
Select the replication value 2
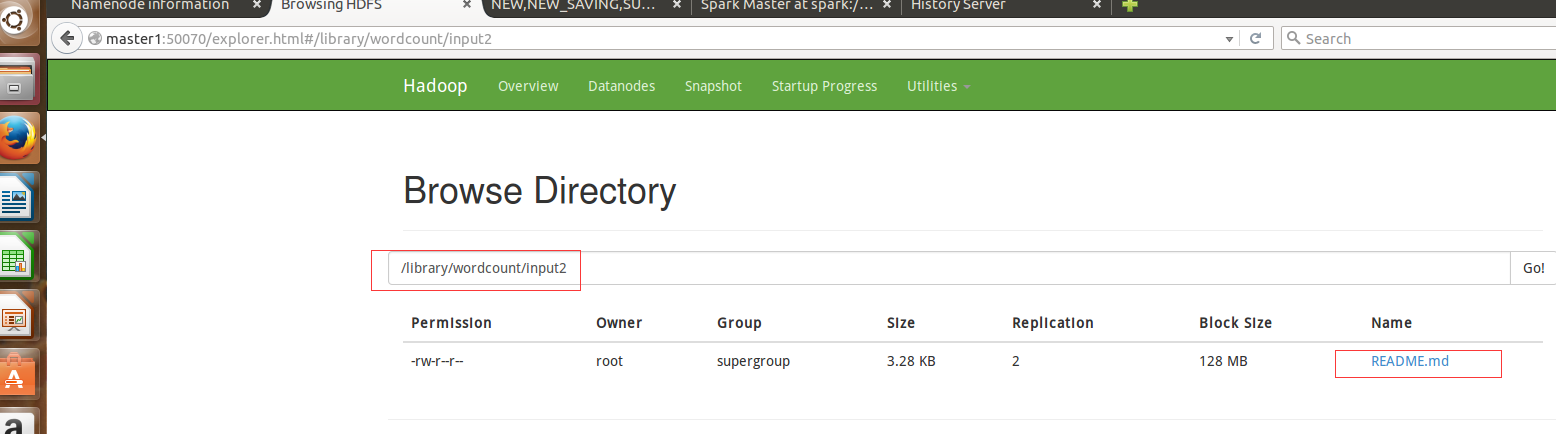click(x=1016, y=361)
